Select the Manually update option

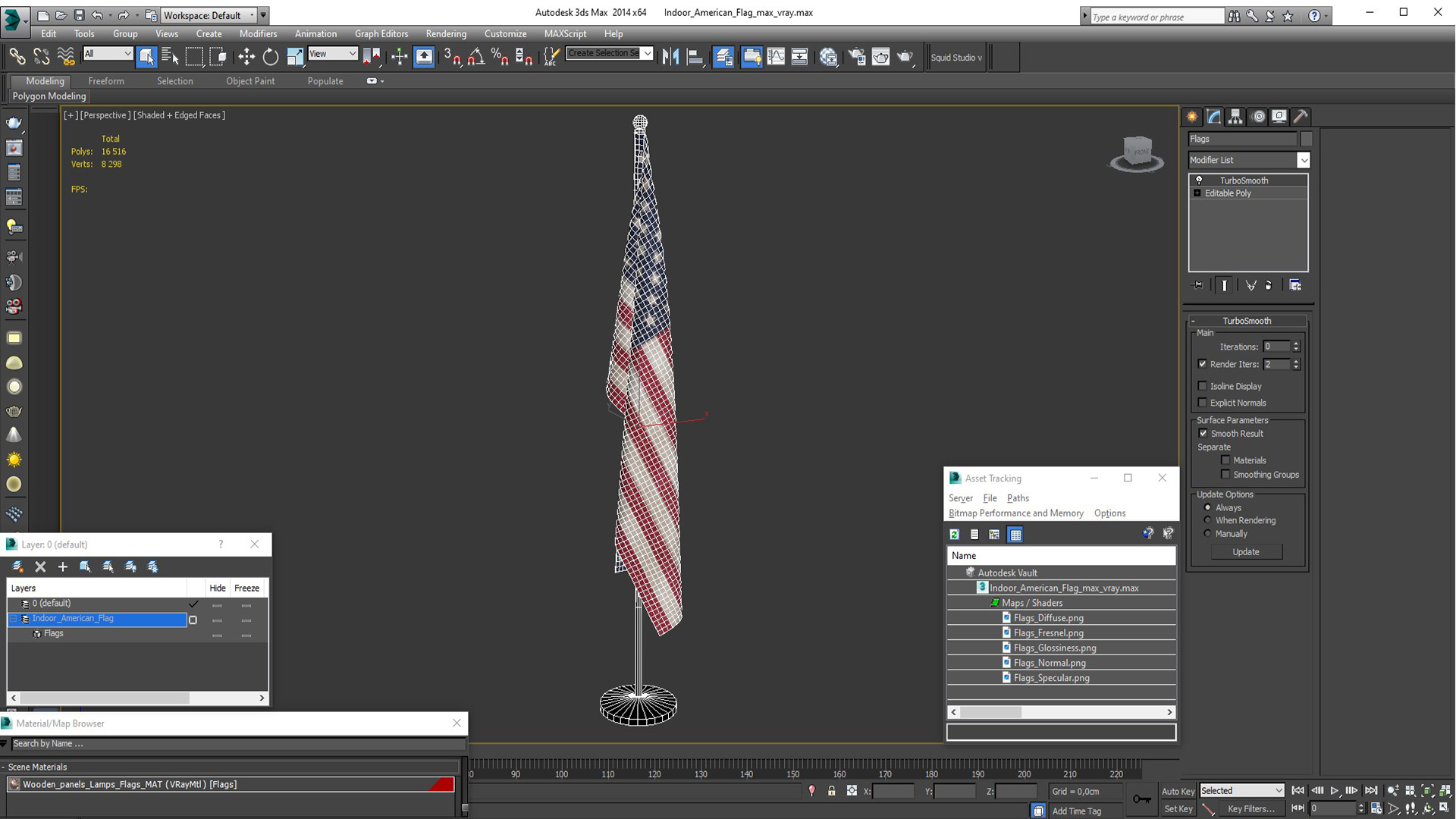point(1208,534)
